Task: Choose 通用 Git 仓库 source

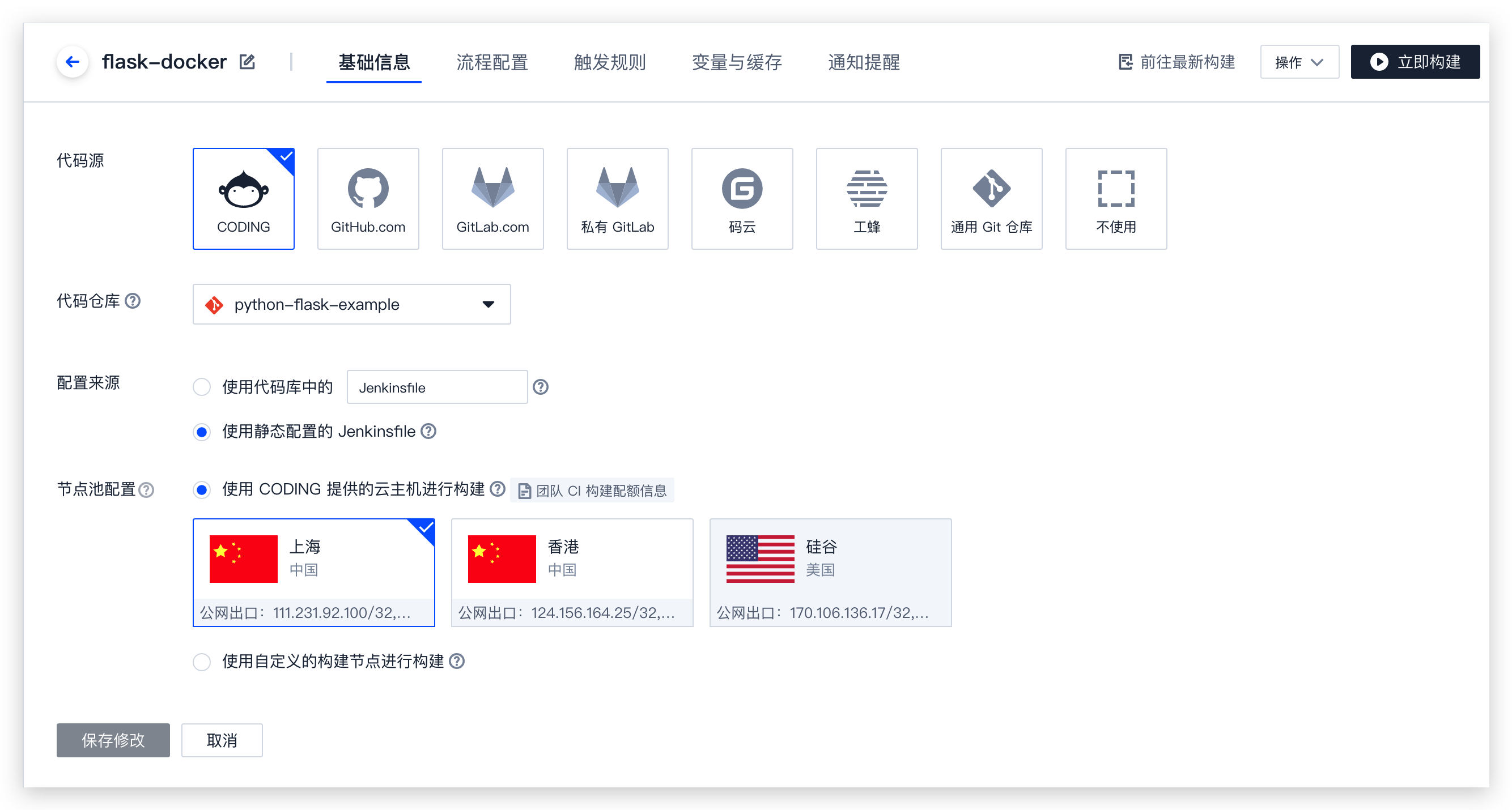Action: (991, 199)
